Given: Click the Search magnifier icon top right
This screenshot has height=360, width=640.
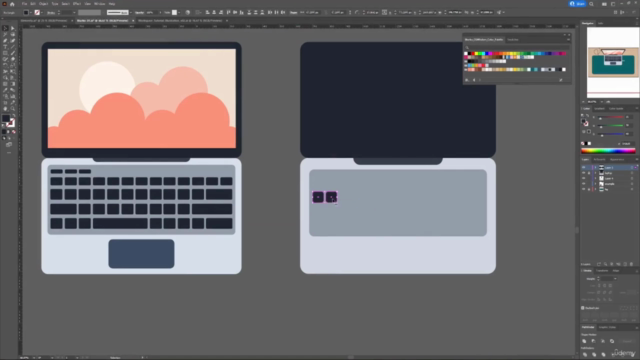Looking at the screenshot, I should tap(591, 4).
